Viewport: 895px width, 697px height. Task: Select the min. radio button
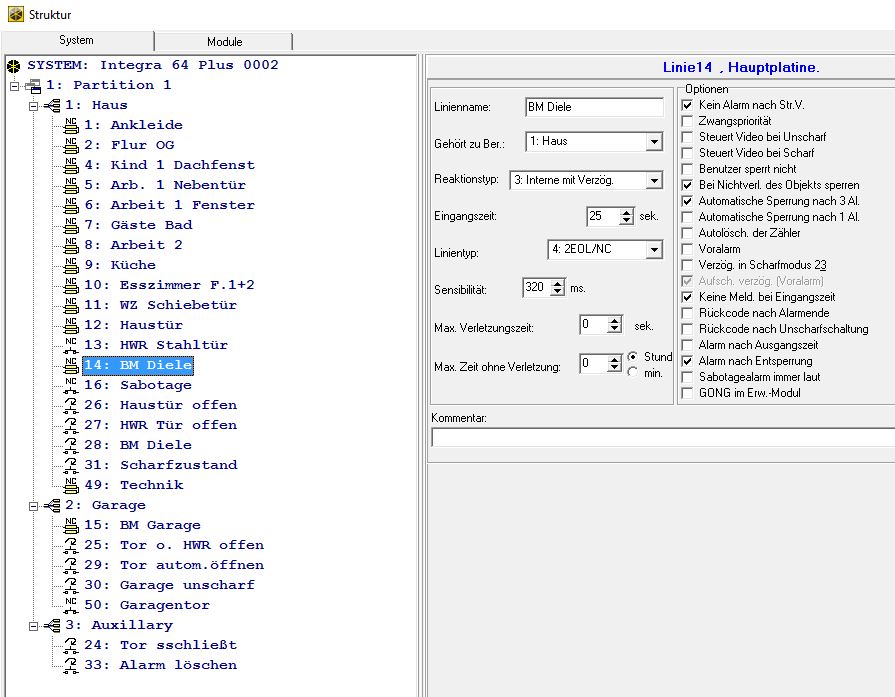[632, 372]
